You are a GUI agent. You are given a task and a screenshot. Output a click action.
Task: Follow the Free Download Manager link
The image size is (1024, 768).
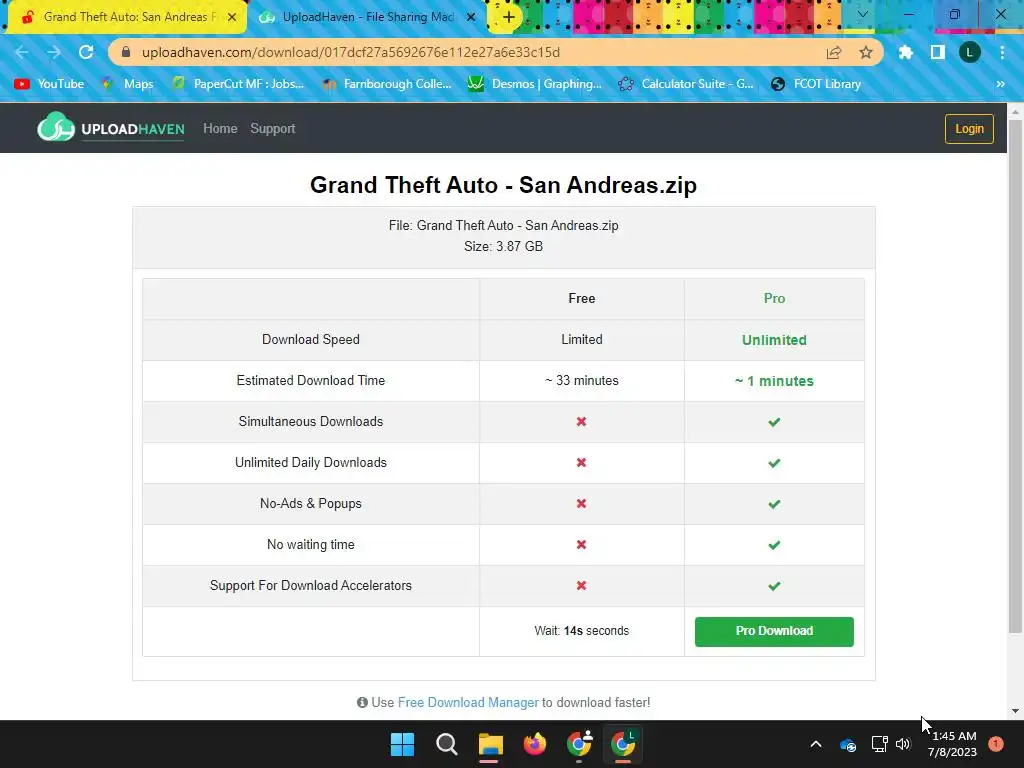468,703
